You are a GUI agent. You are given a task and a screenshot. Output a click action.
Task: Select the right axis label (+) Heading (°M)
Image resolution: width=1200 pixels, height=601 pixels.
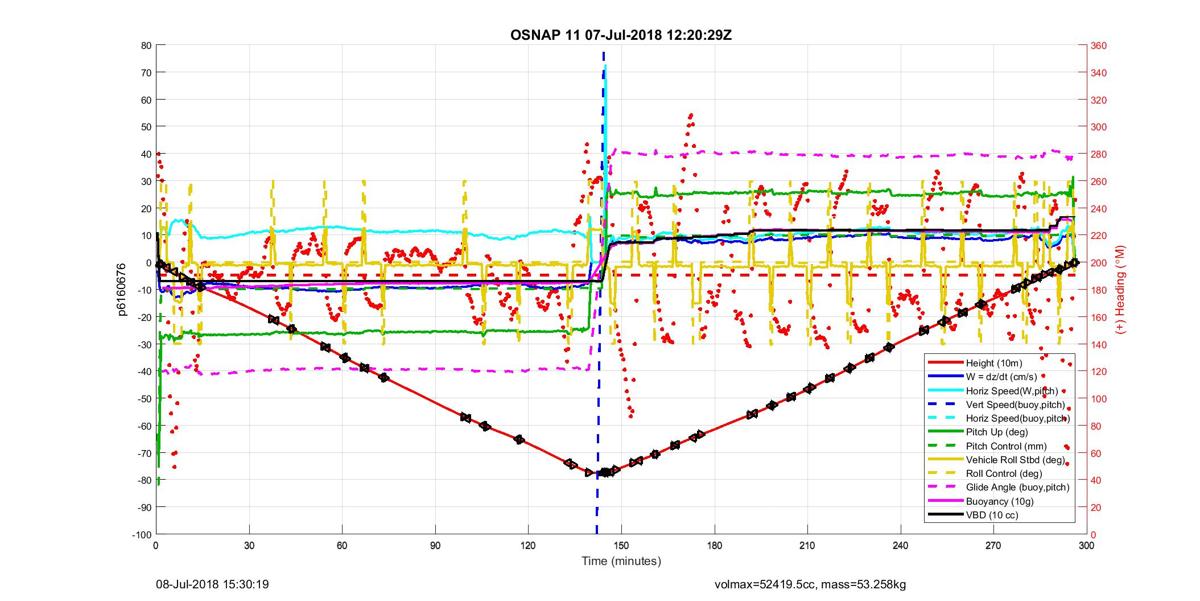pyautogui.click(x=1120, y=290)
